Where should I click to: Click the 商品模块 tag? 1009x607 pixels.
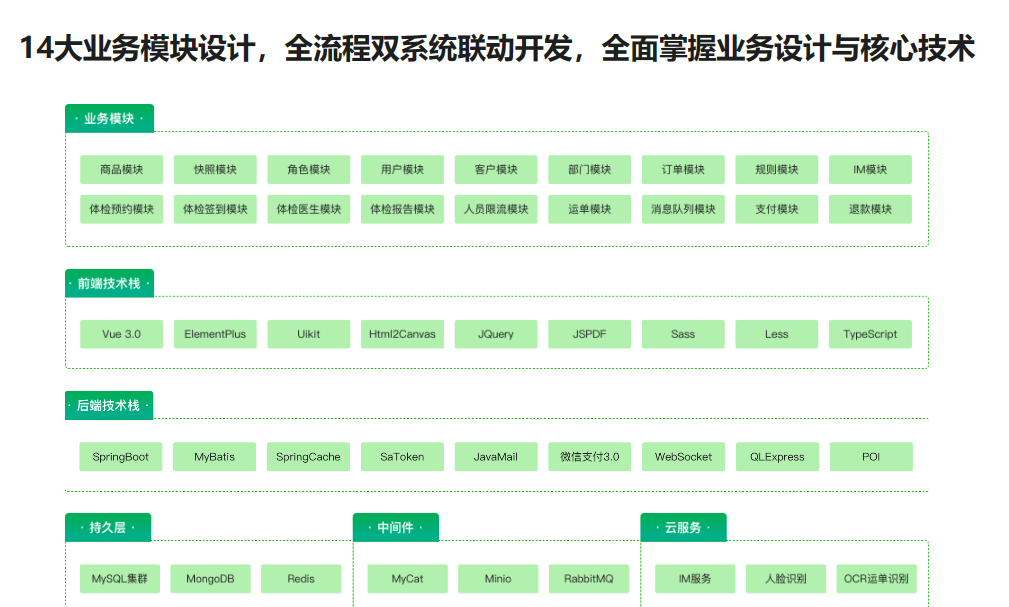point(121,169)
